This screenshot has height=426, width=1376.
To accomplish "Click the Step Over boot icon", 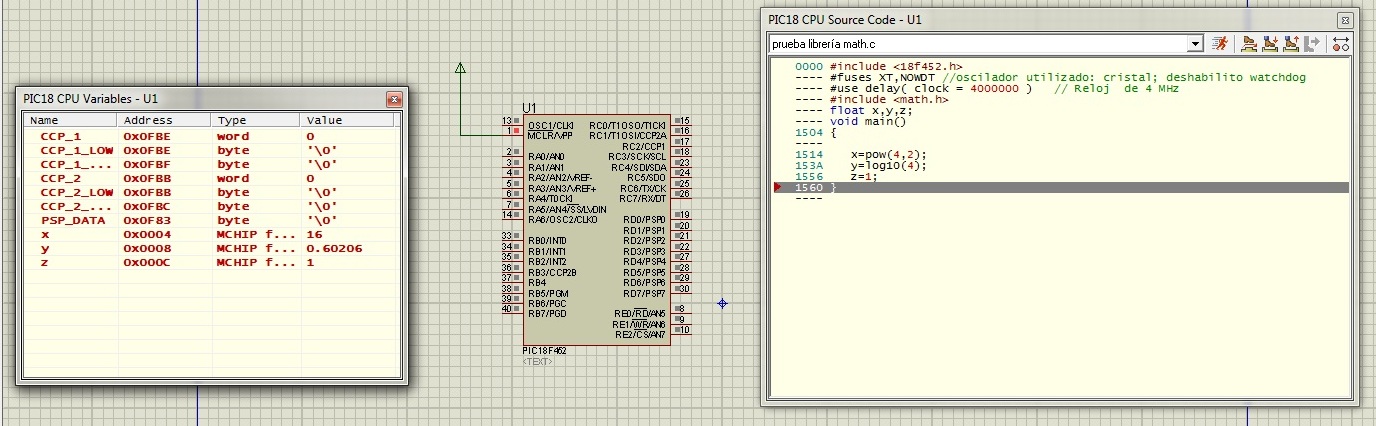I will point(1249,44).
